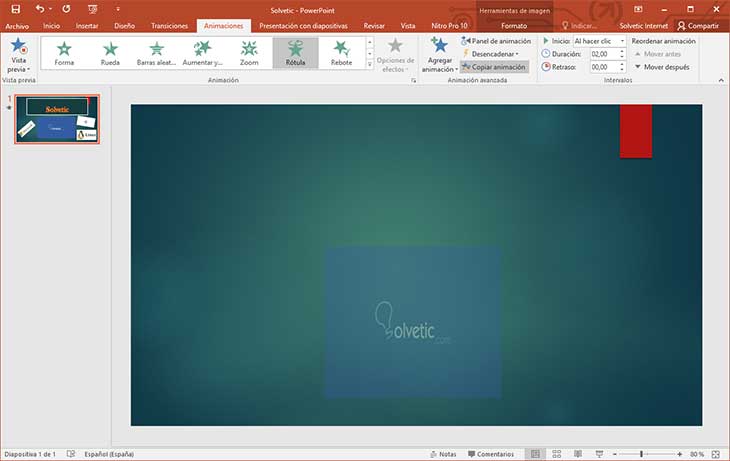The image size is (730, 461).
Task: Select the Forma animation effect
Action: (64, 54)
